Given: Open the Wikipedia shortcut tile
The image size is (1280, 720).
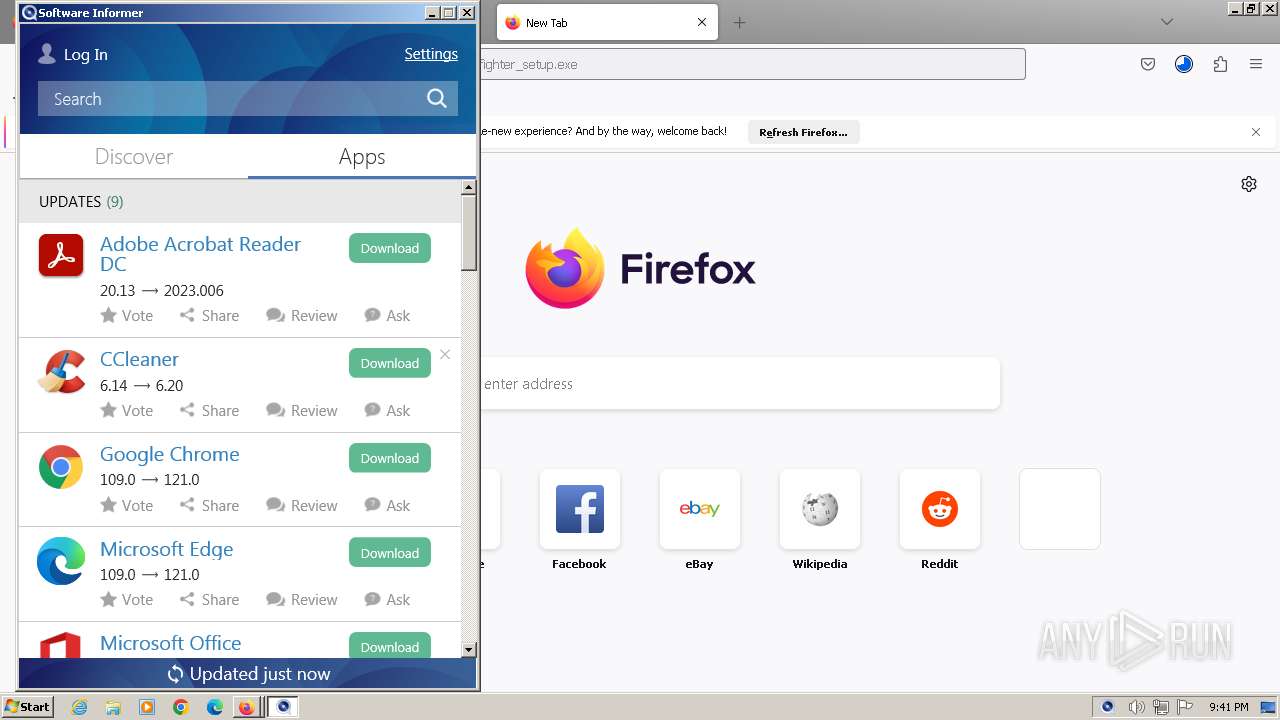Looking at the screenshot, I should [x=820, y=509].
